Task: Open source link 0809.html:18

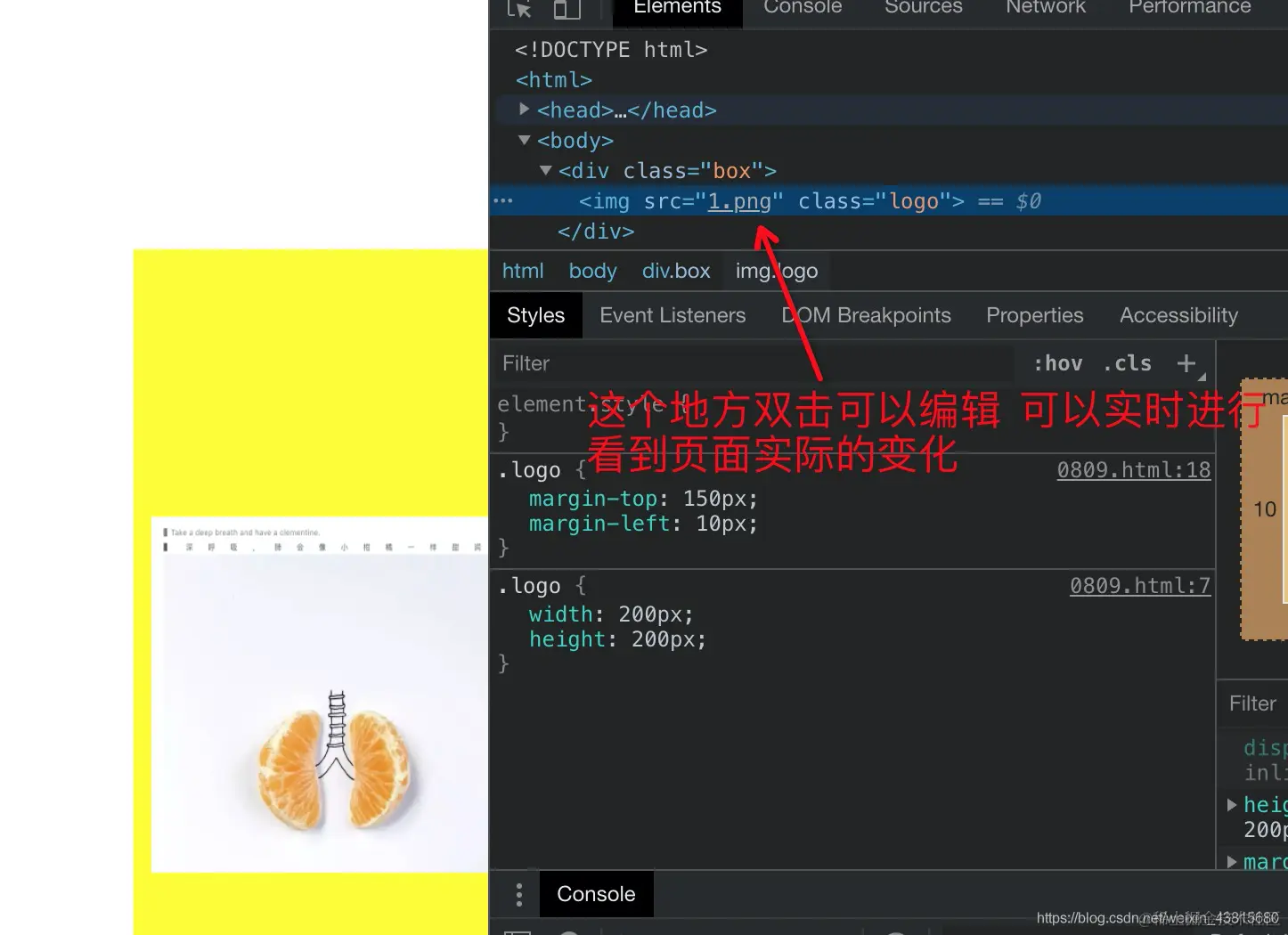Action: click(x=1133, y=469)
